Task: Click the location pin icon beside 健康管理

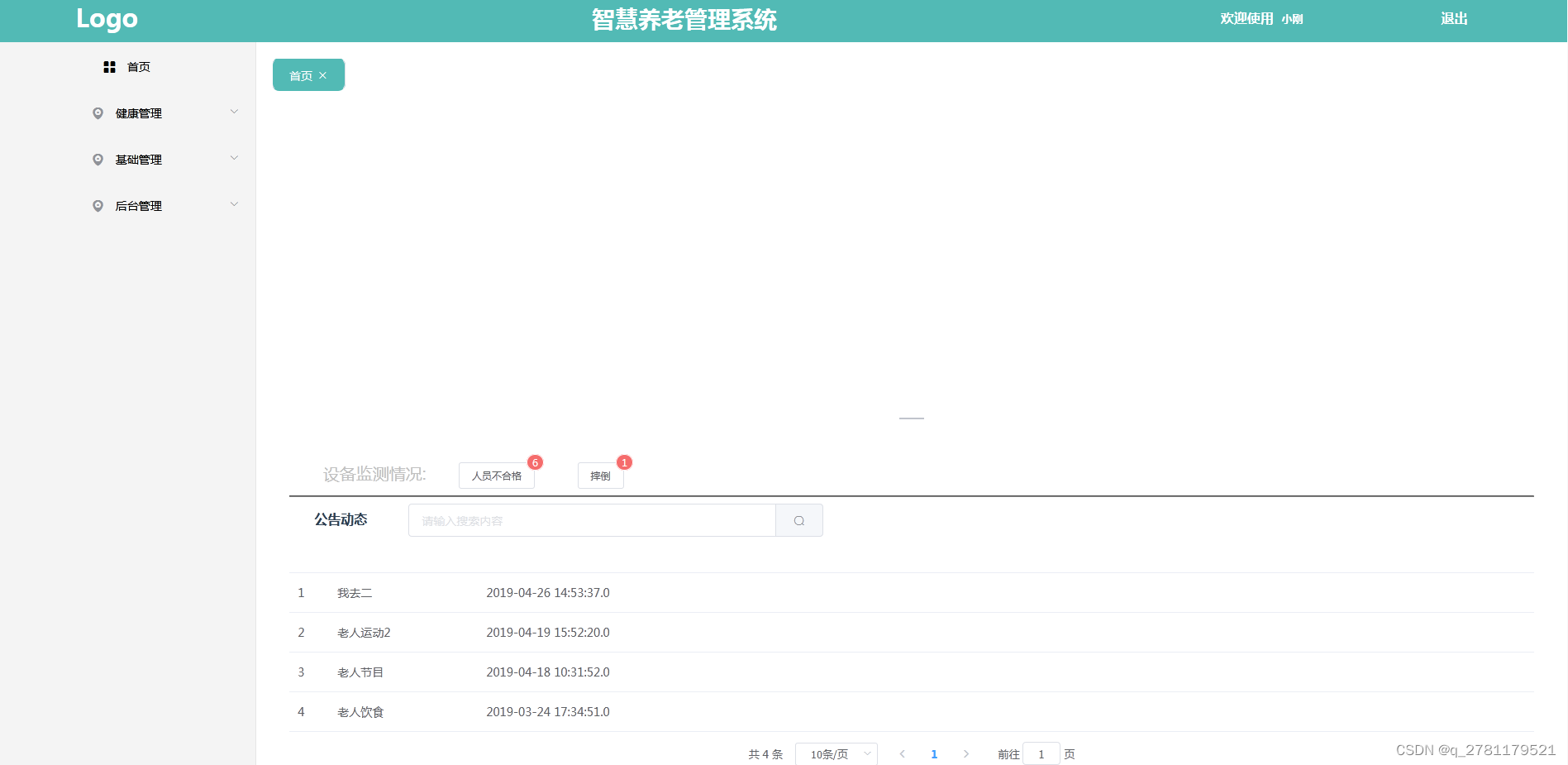Action: tap(98, 113)
